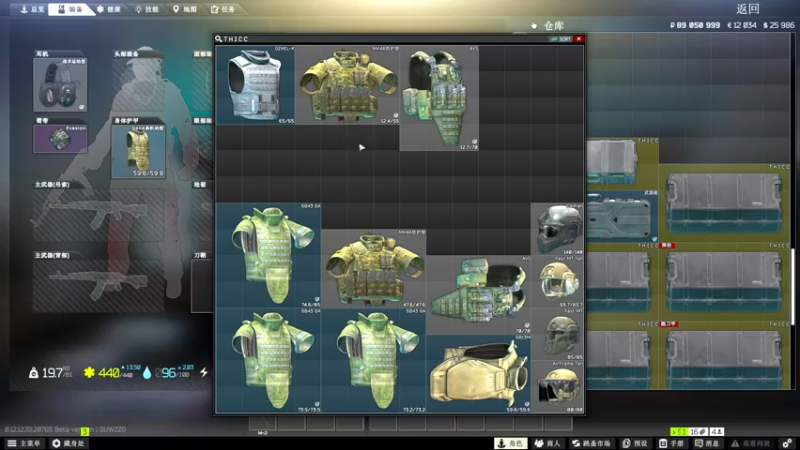Image resolution: width=800 pixels, height=450 pixels.
Task: Click the stash scrollbar on right edge
Action: click(x=792, y=286)
